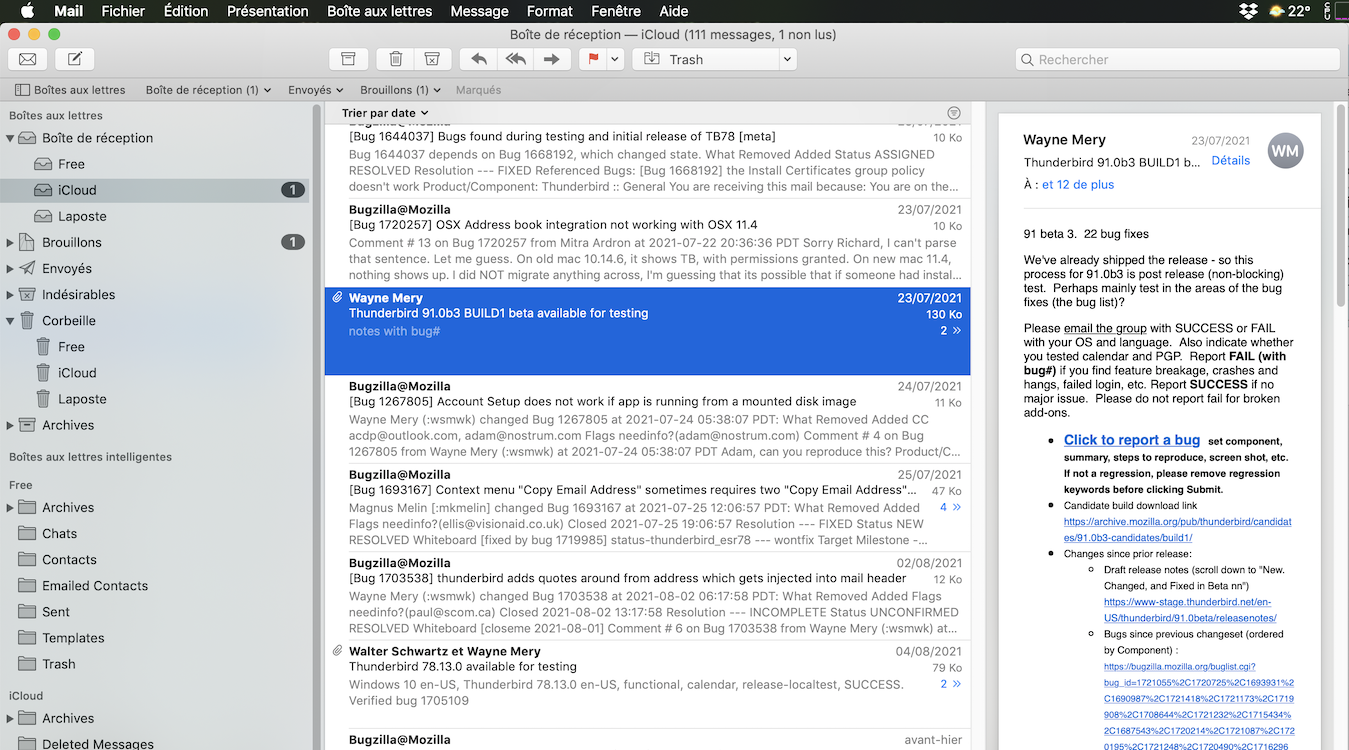Open the flag color dropdown arrow
The height and width of the screenshot is (750, 1349).
coord(615,59)
